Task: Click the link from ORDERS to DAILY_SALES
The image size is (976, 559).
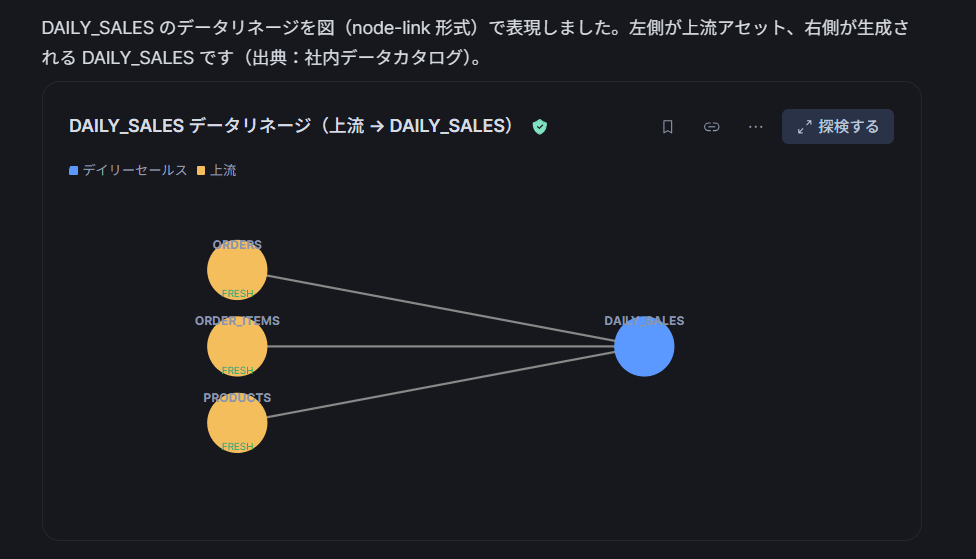Action: click(x=441, y=309)
